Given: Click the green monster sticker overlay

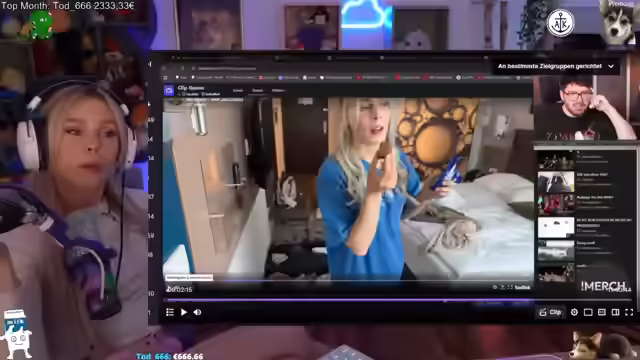Looking at the screenshot, I should [41, 25].
